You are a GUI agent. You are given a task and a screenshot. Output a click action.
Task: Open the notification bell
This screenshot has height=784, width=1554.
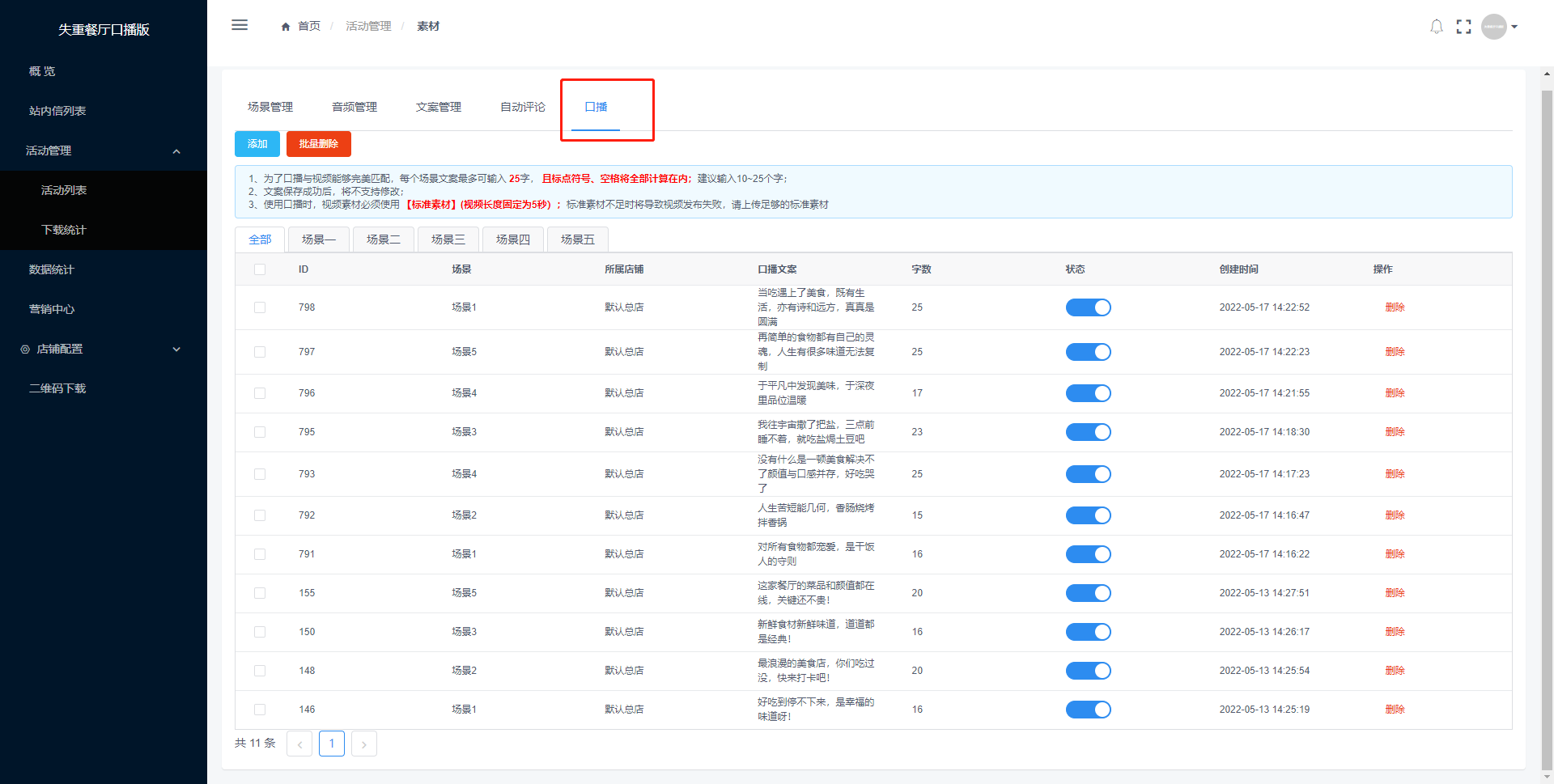[x=1437, y=27]
